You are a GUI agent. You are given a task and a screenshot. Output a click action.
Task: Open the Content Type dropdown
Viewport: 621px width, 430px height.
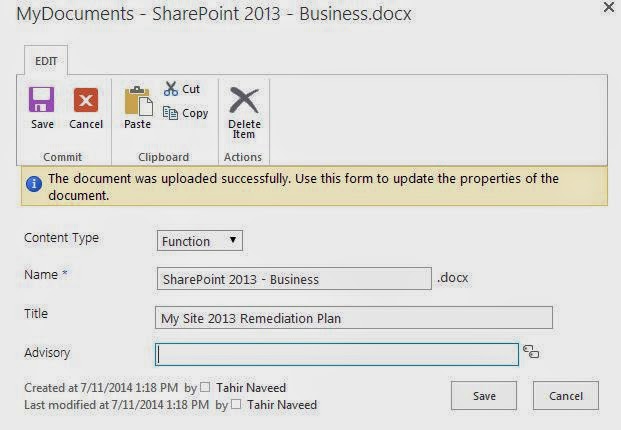pos(200,241)
